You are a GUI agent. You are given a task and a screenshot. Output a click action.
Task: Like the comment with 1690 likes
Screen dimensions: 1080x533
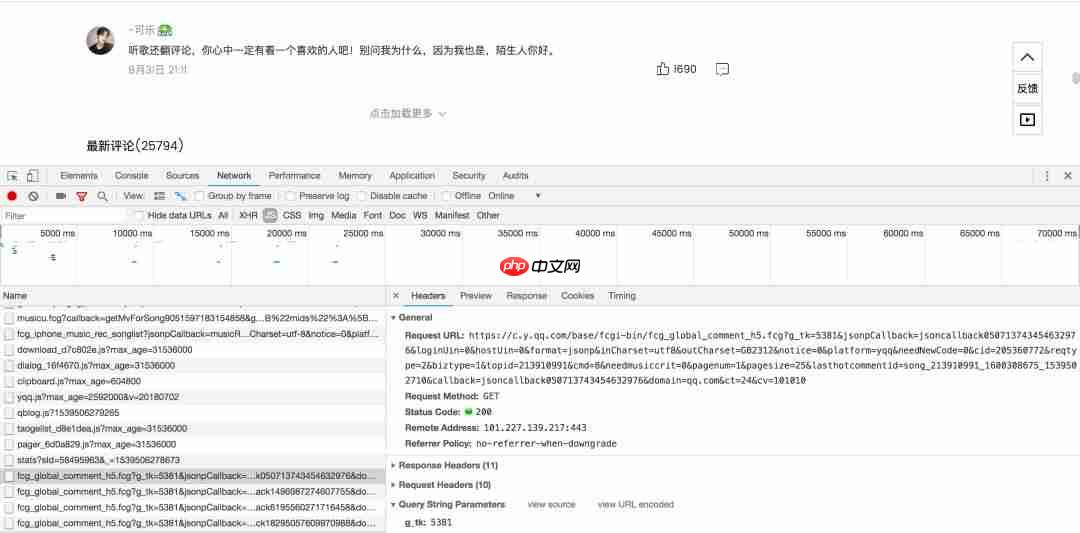663,69
